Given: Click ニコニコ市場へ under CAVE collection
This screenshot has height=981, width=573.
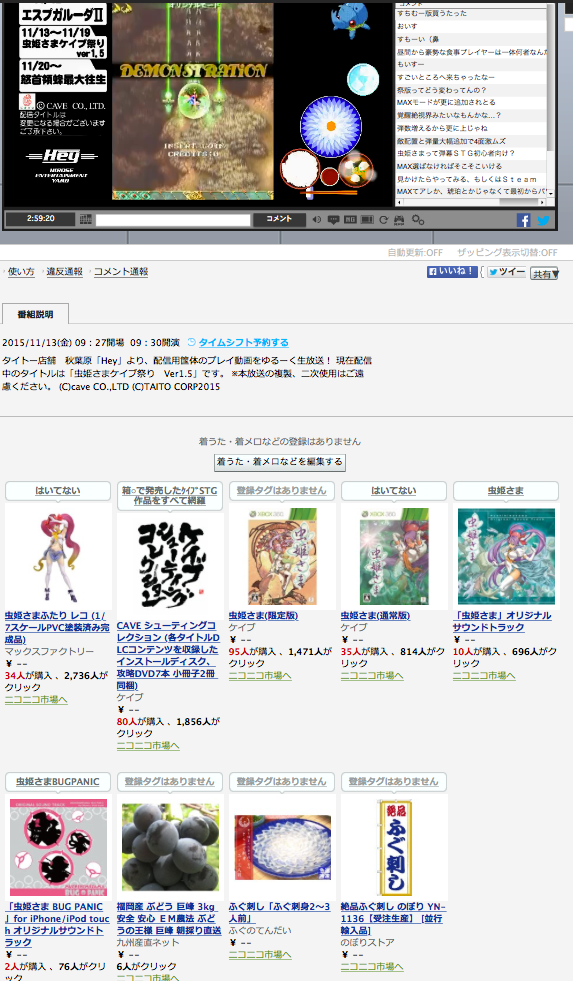Looking at the screenshot, I should tap(148, 746).
